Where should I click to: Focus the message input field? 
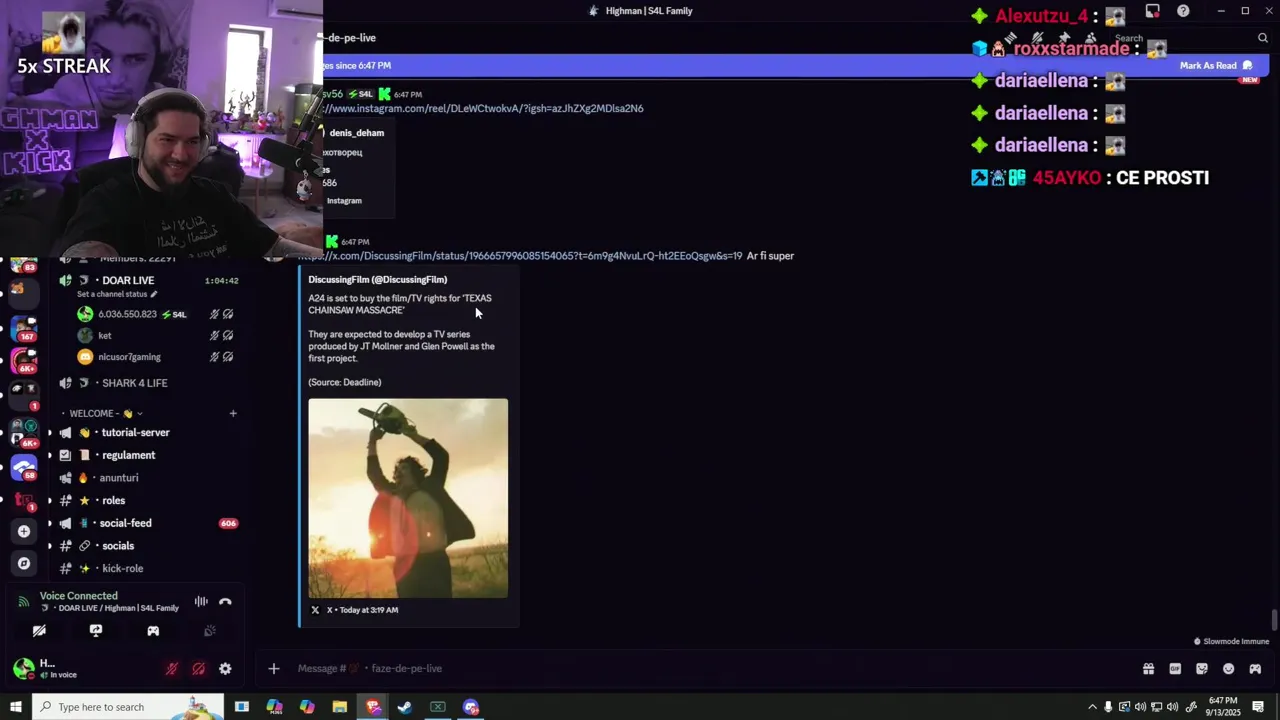point(700,669)
